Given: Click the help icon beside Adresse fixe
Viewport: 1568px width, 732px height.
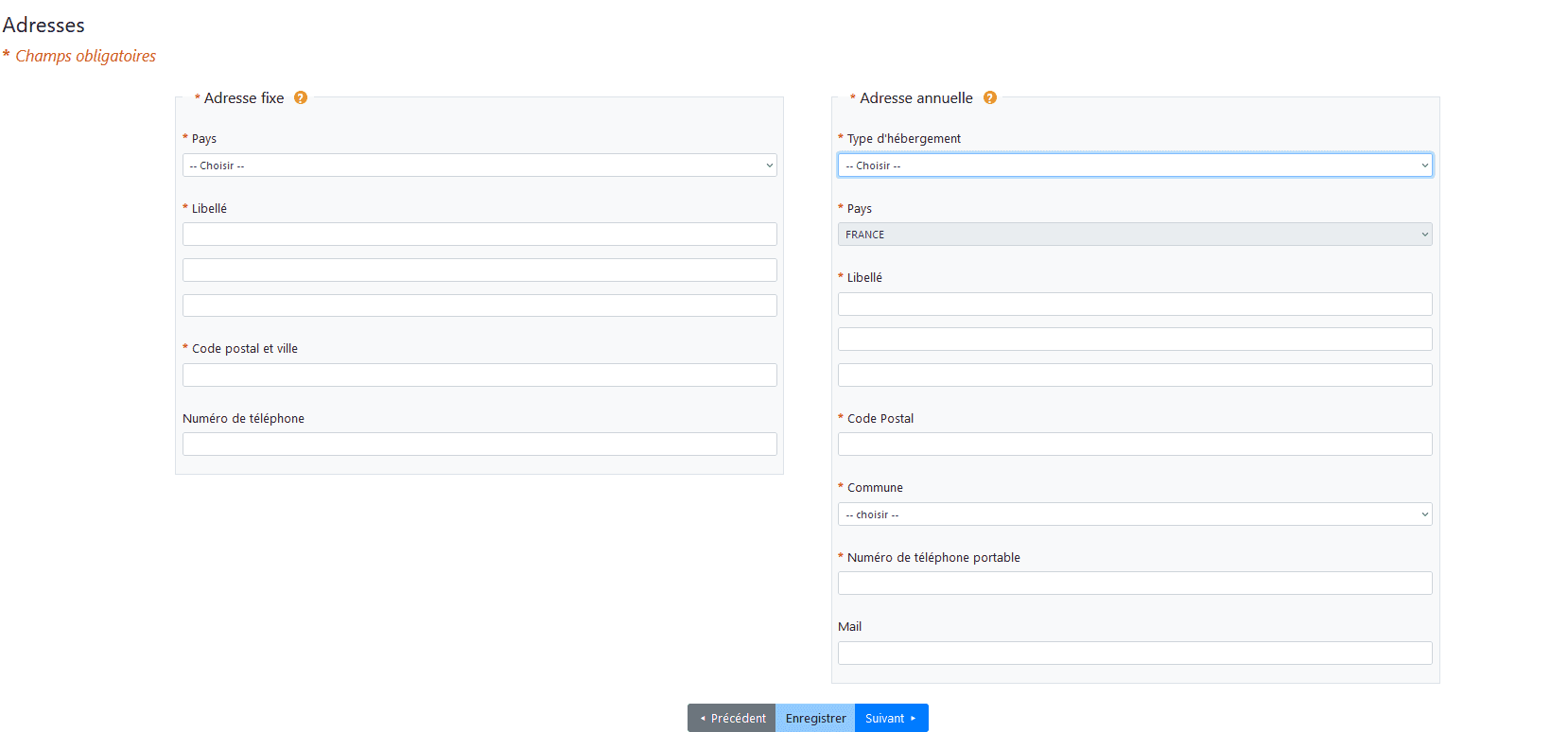Looking at the screenshot, I should [x=301, y=97].
